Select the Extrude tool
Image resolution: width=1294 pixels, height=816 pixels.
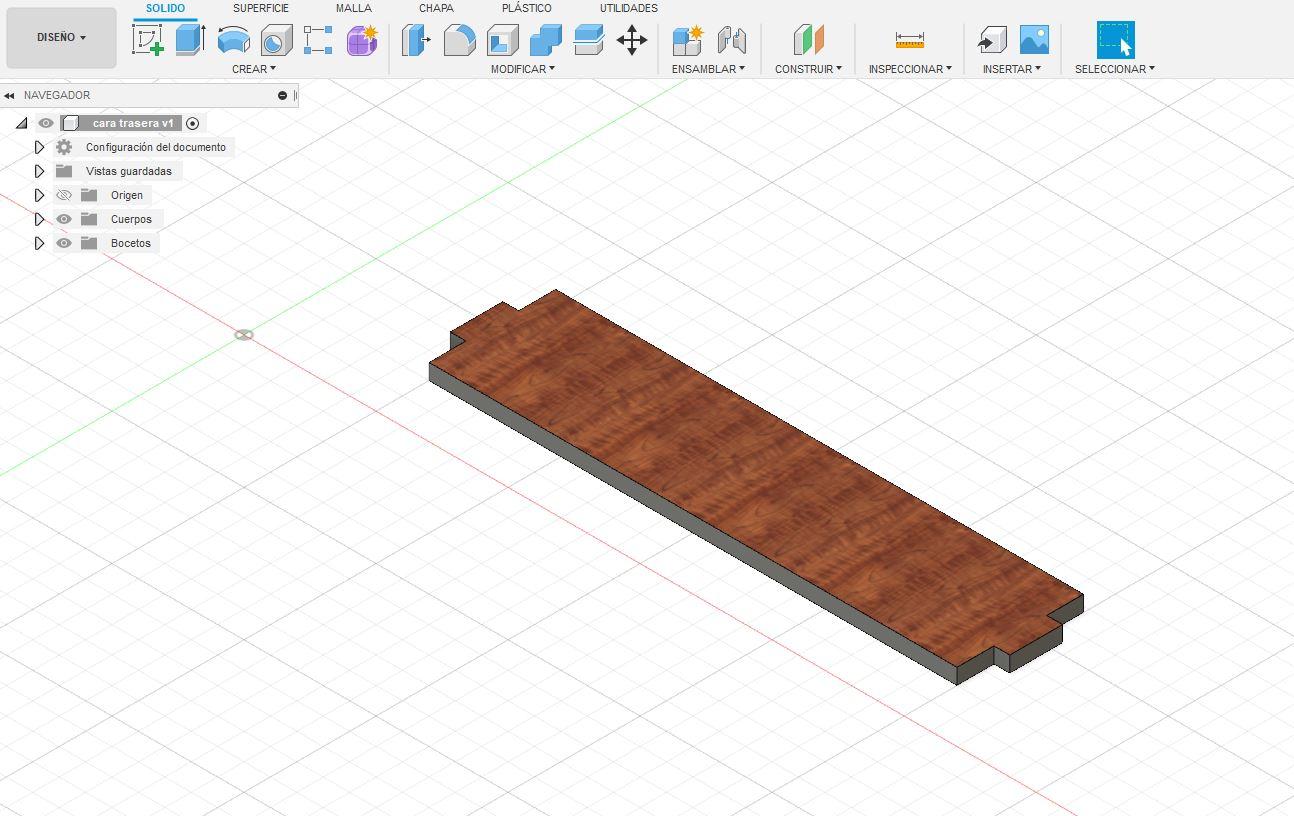click(190, 40)
